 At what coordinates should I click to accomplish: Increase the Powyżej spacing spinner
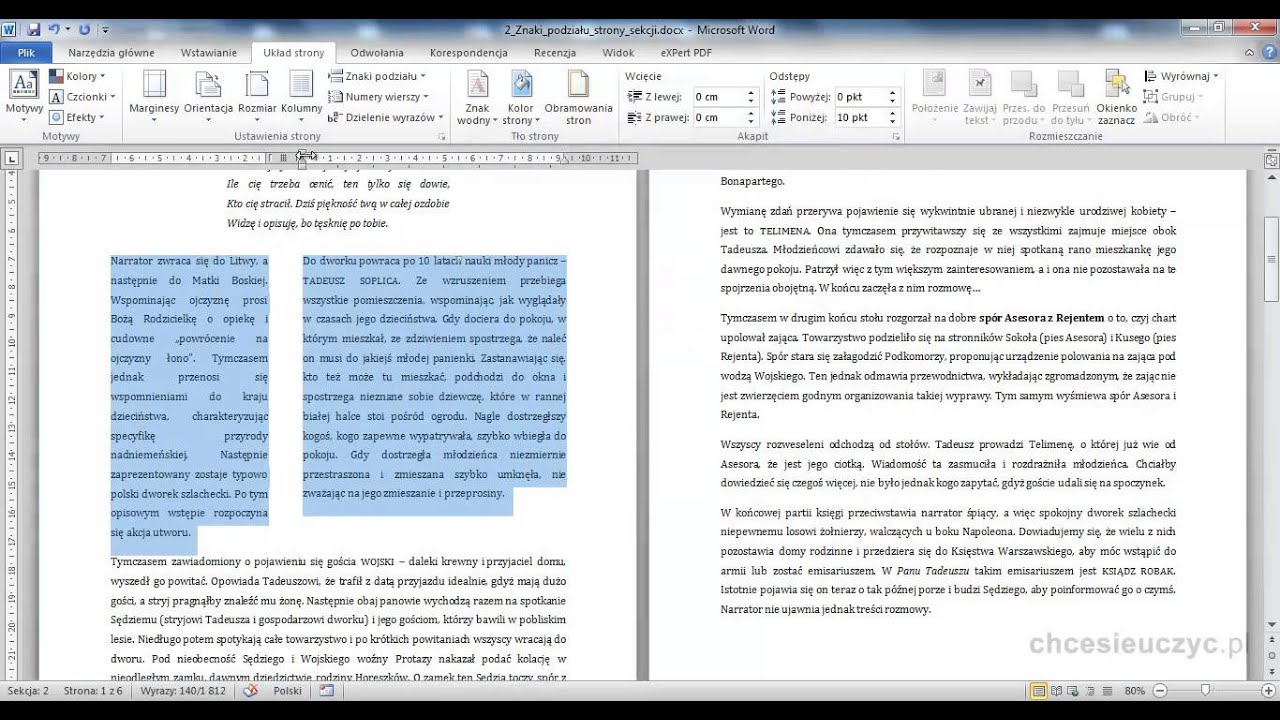click(x=892, y=93)
